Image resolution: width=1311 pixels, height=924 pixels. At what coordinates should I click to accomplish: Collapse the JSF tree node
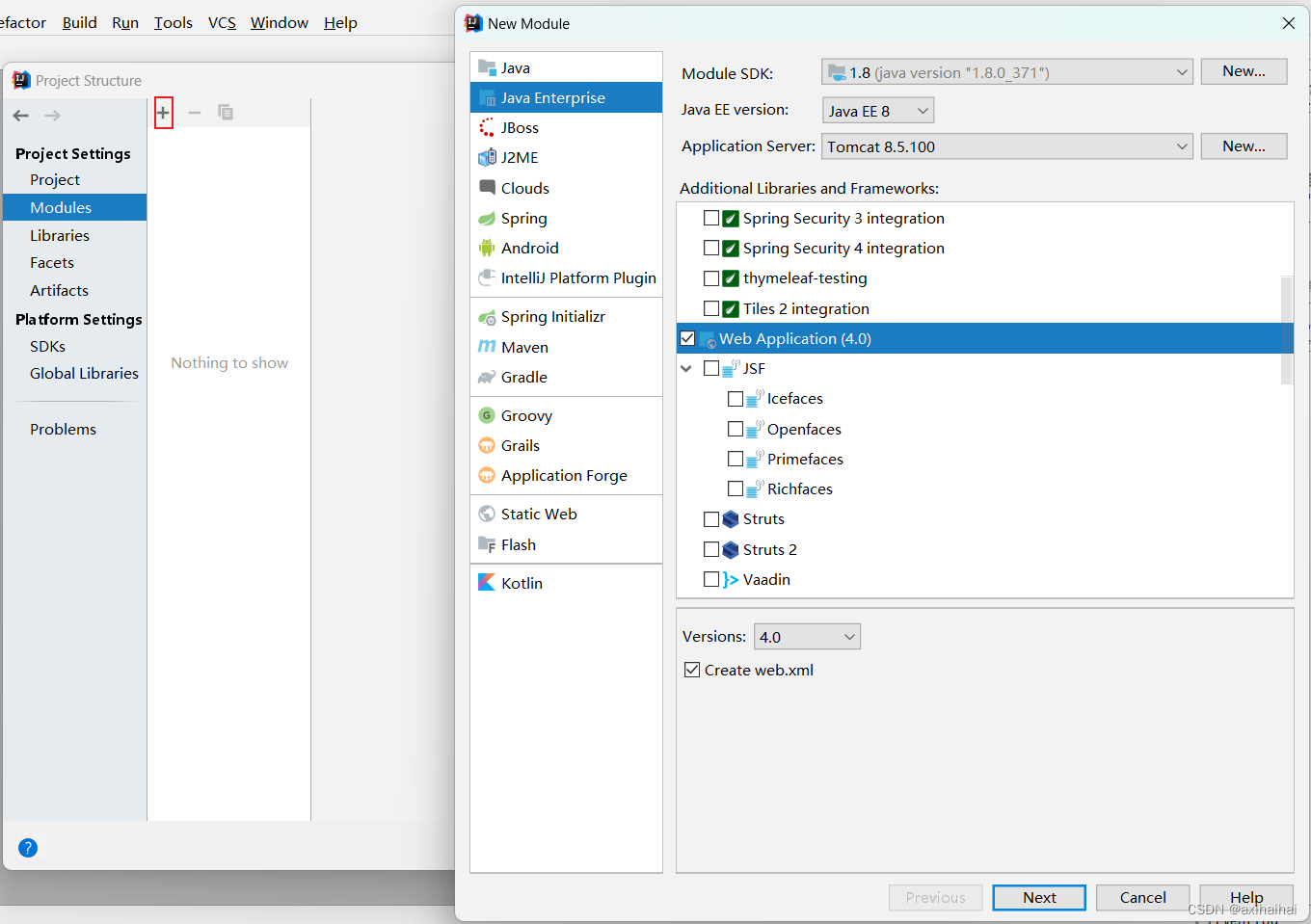[686, 368]
